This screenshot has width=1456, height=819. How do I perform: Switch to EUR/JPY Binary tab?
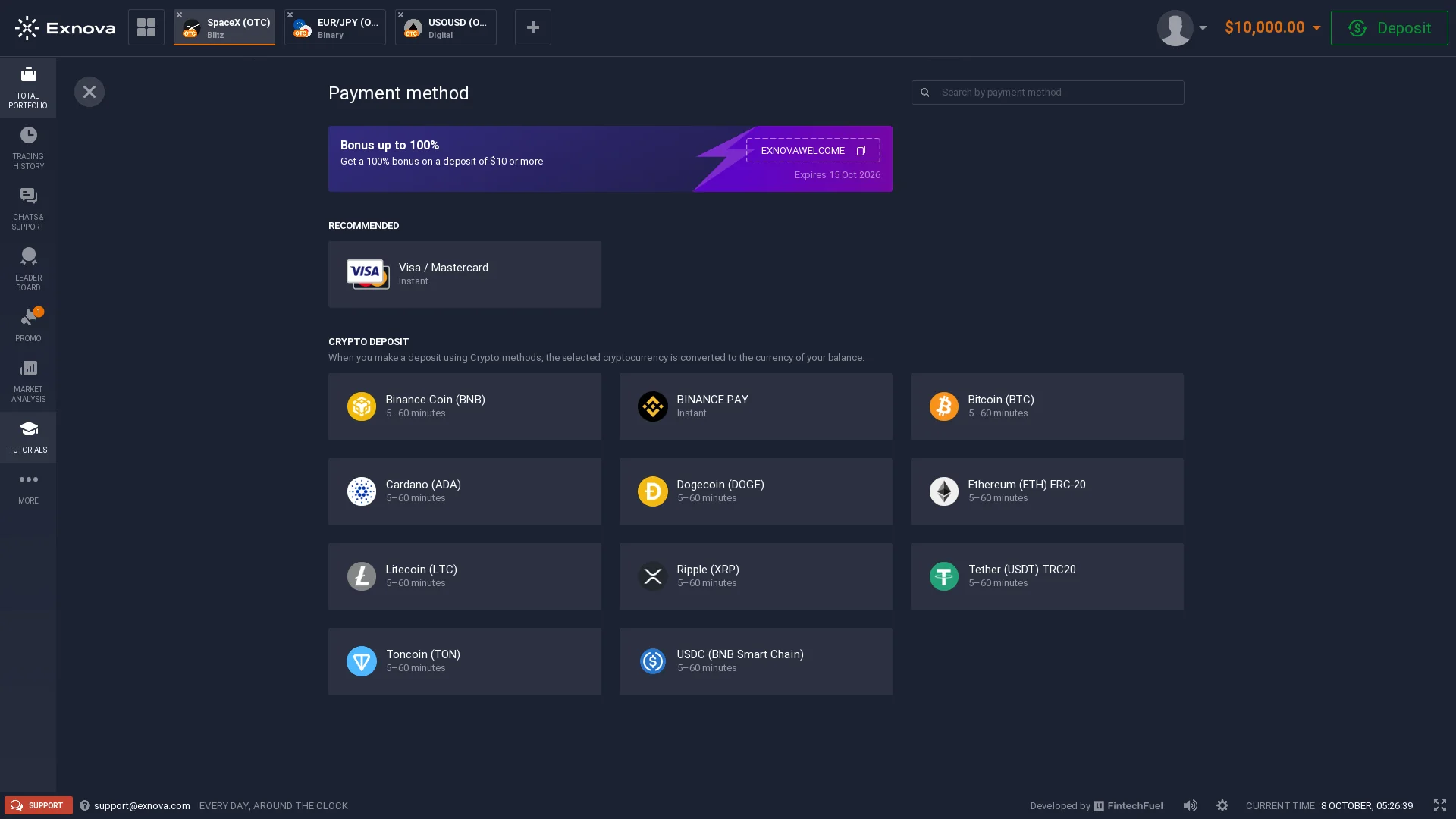click(335, 27)
